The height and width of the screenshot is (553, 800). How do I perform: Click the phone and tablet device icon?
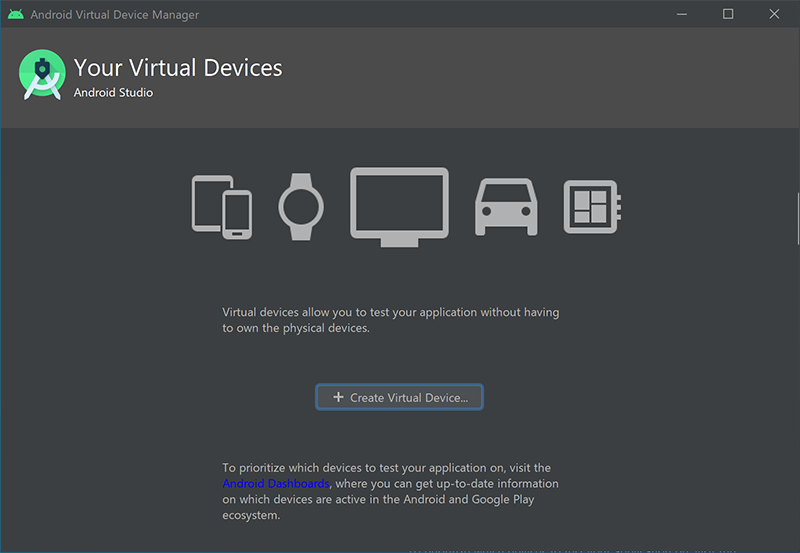click(222, 207)
